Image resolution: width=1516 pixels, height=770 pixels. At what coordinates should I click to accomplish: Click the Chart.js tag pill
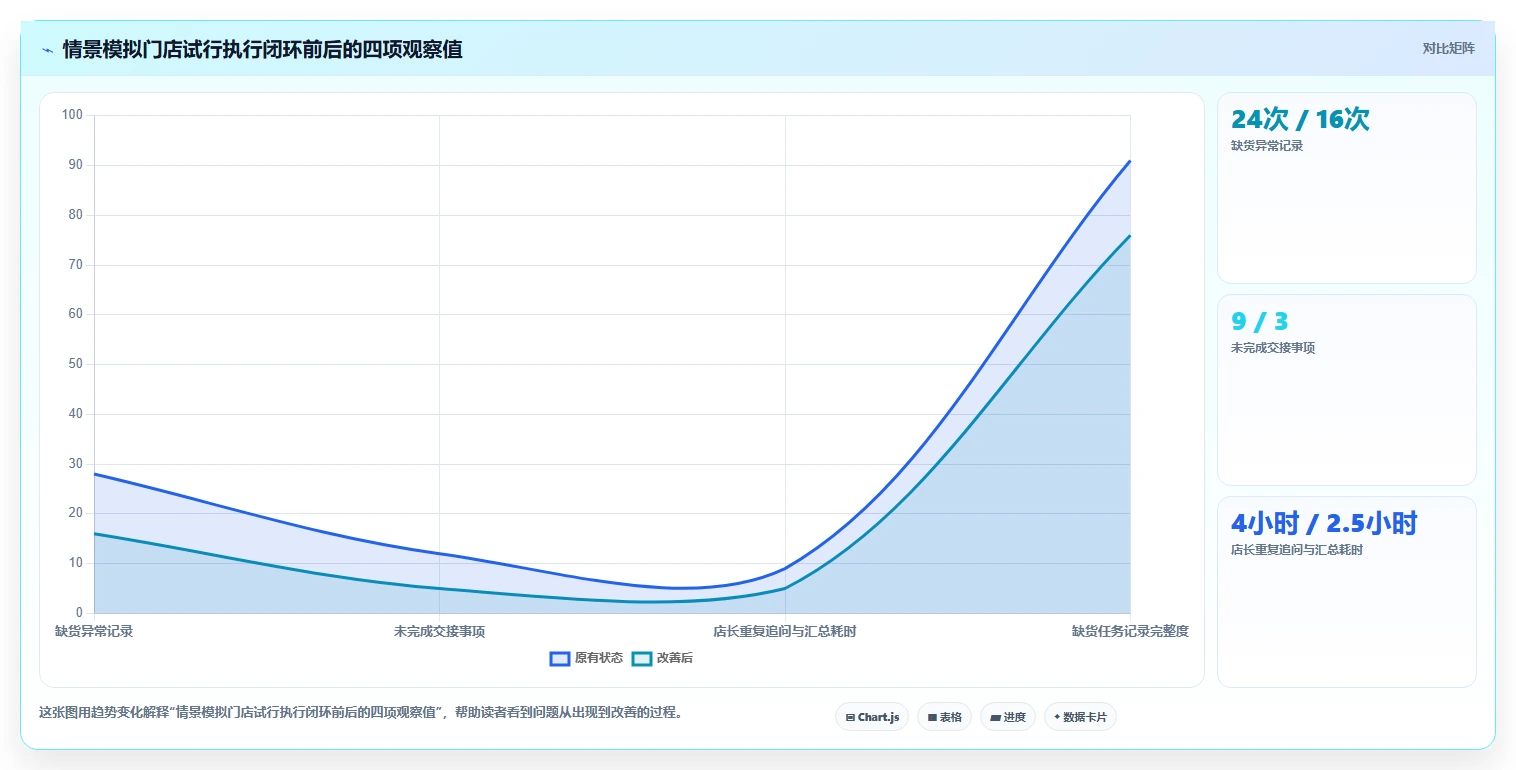point(872,717)
